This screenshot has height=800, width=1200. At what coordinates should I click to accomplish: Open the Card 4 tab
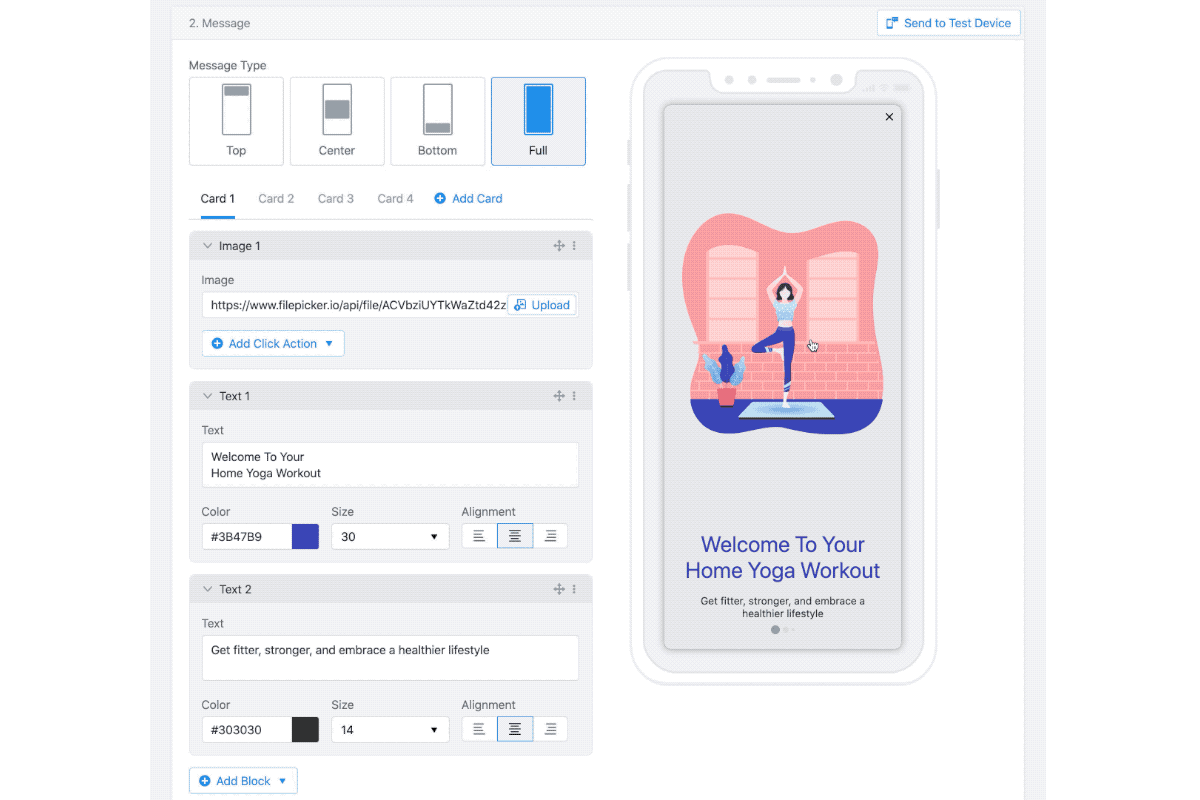pyautogui.click(x=396, y=199)
